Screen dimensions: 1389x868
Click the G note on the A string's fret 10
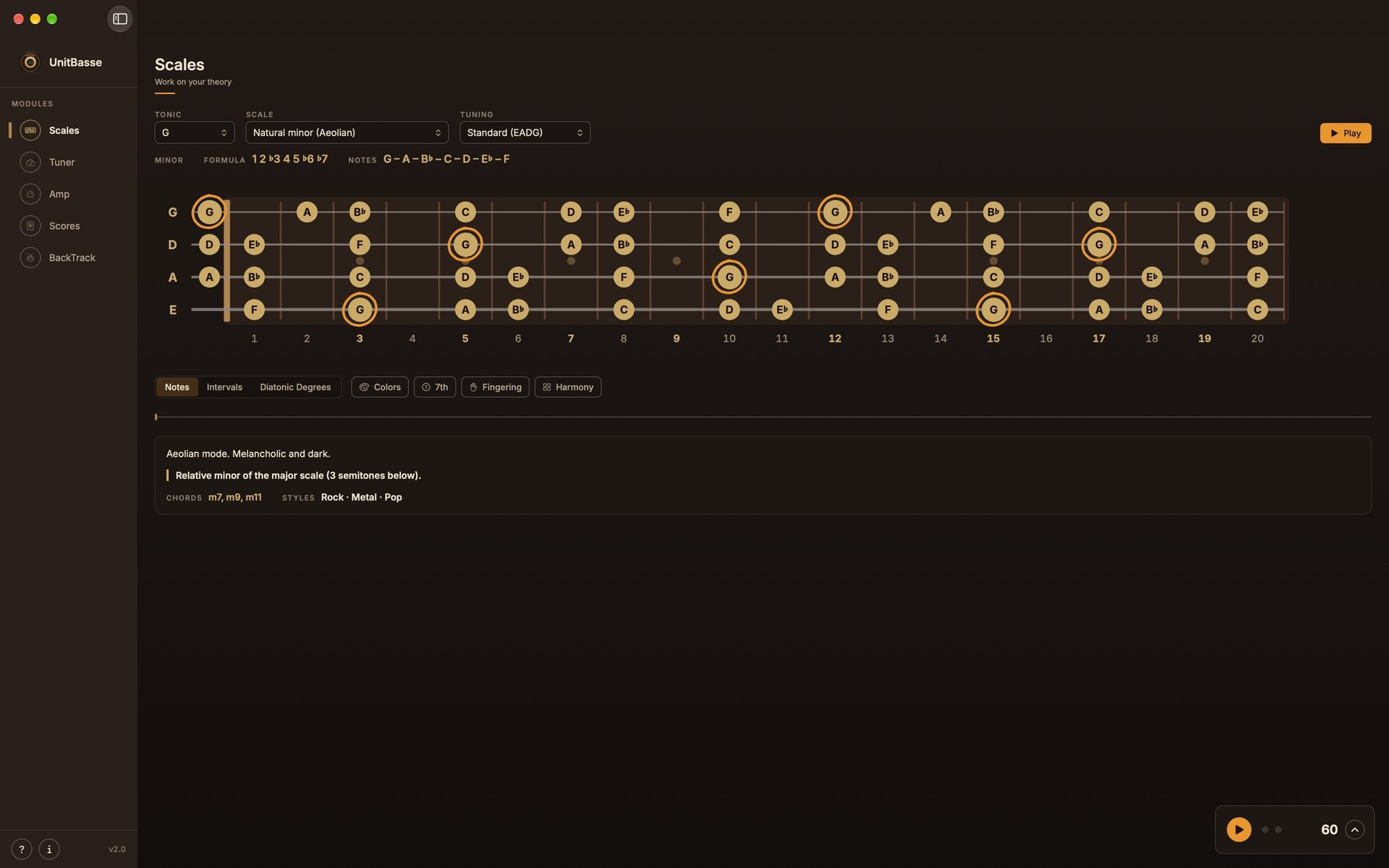pos(729,277)
